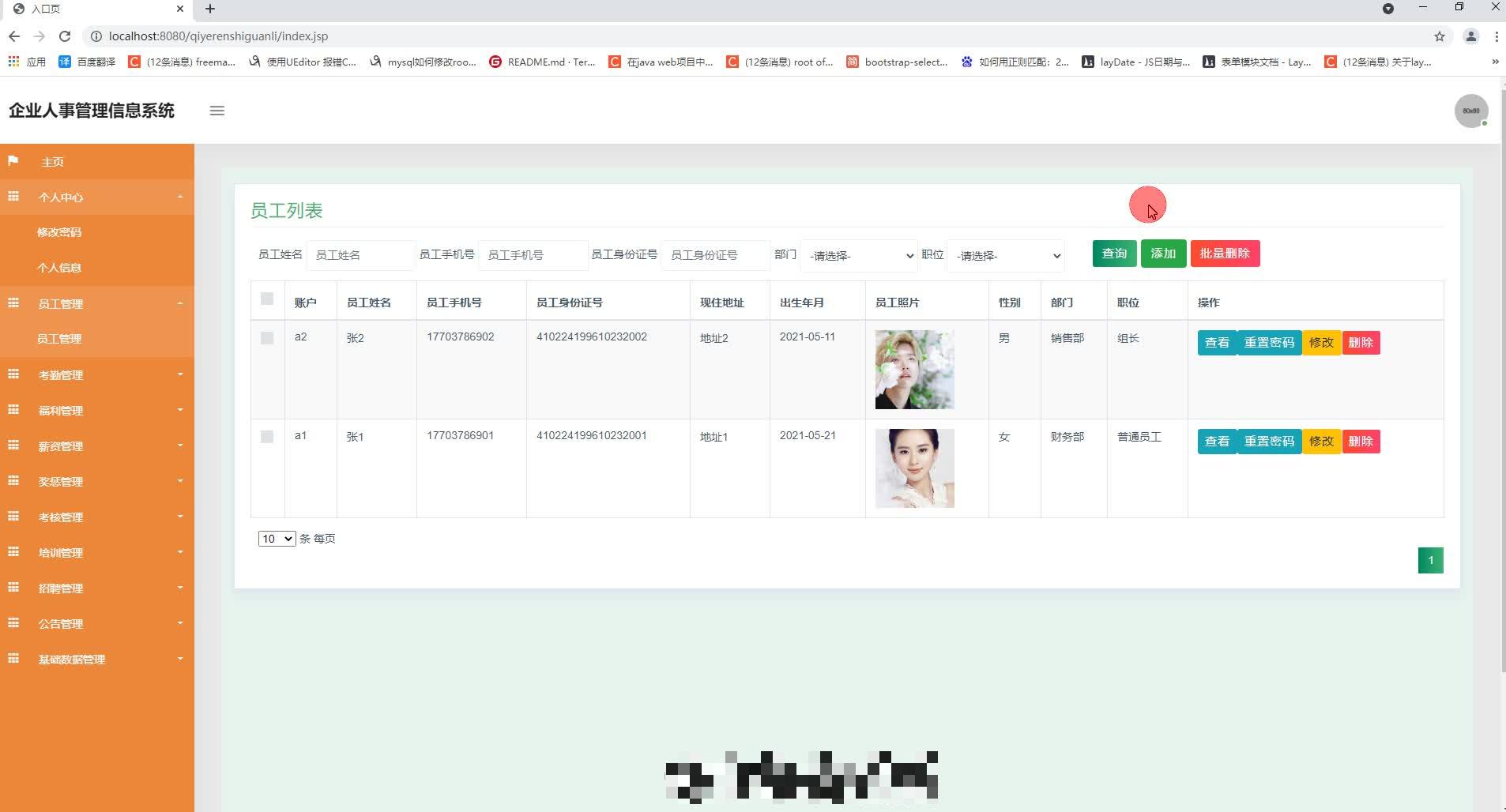Open Chrome's three-dot menu
Image resolution: width=1506 pixels, height=812 pixels.
(x=1497, y=36)
